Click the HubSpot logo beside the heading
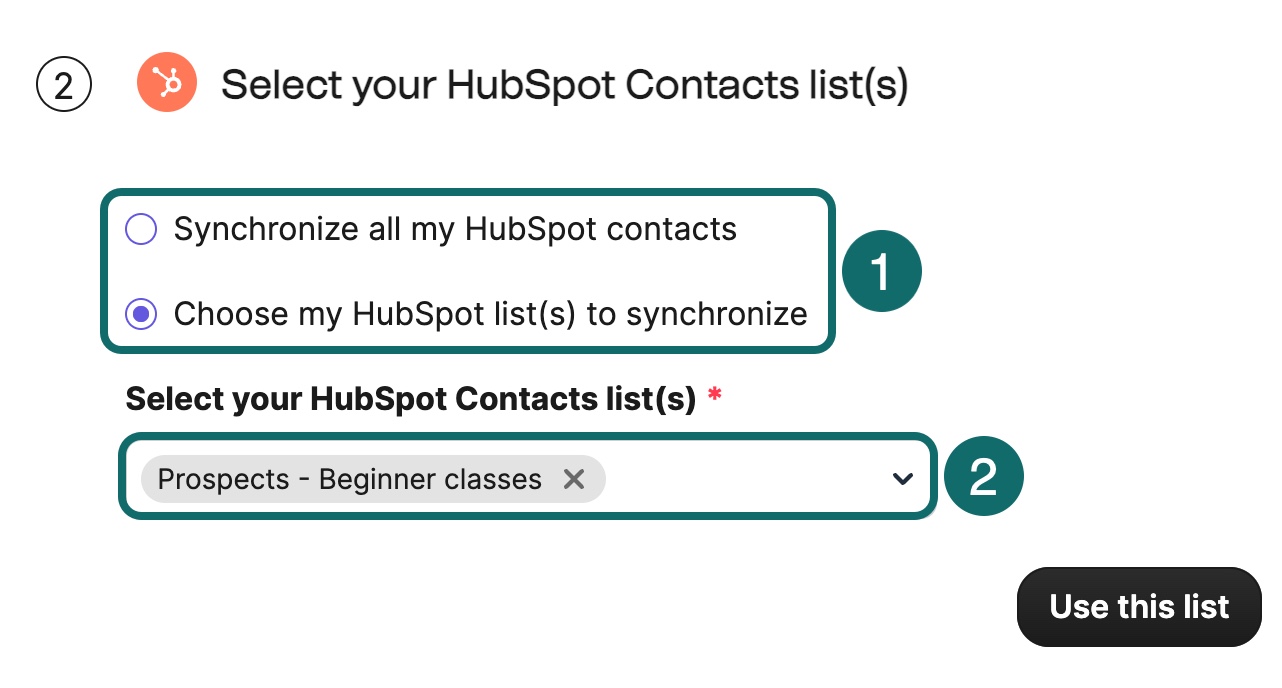Viewport: 1282px width, 688px height. pos(166,82)
